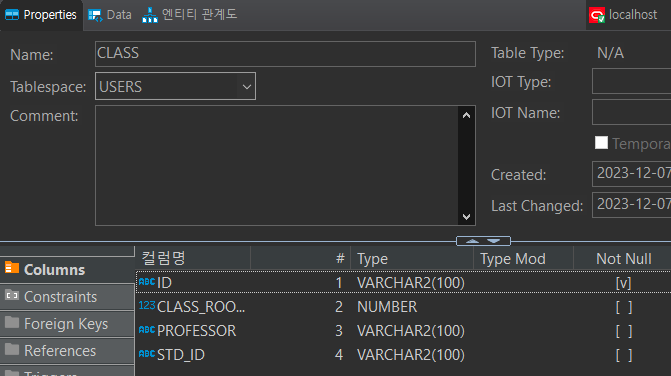Click the VARCHAR2(100) type of ID row

coord(410,283)
